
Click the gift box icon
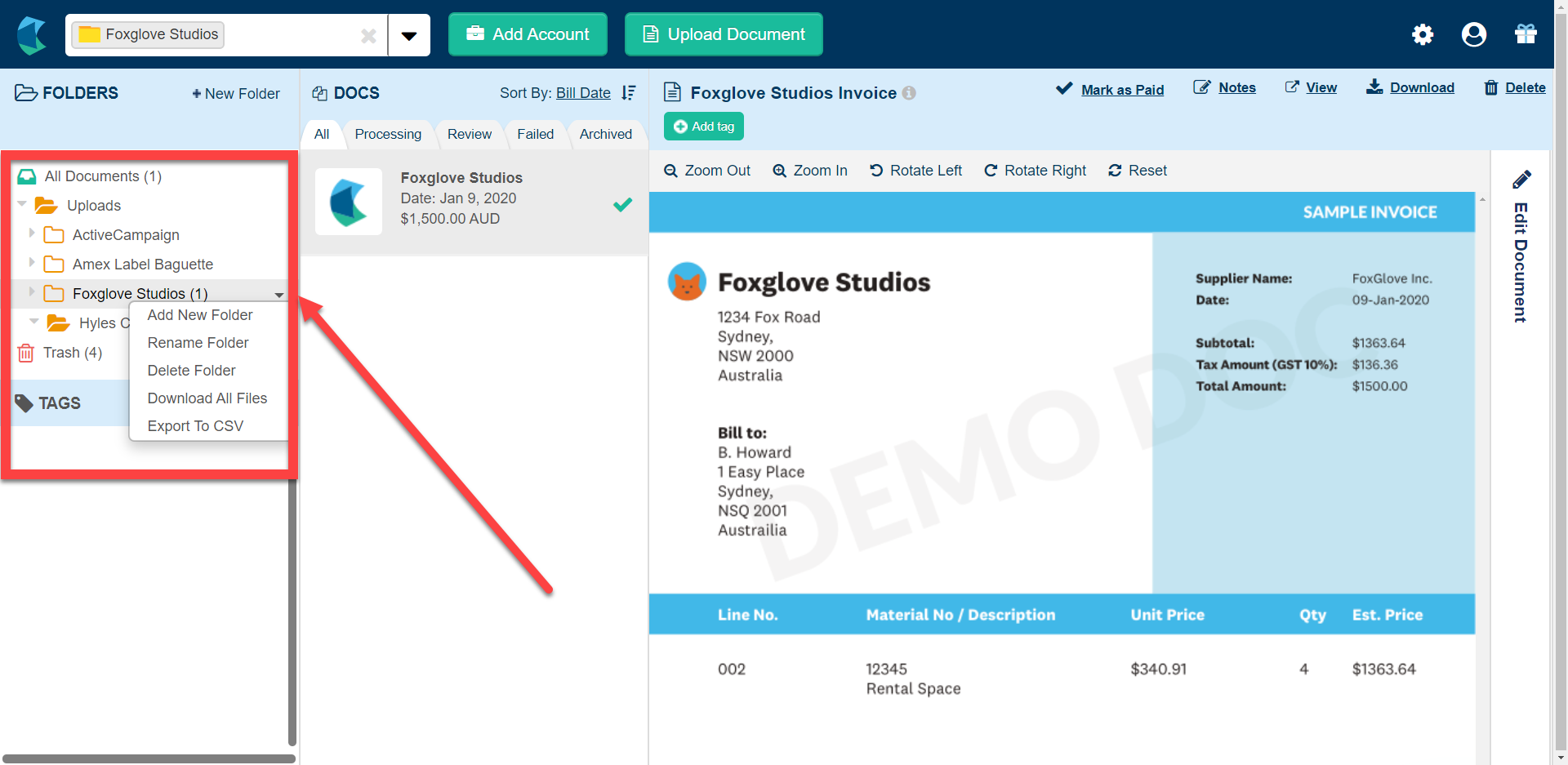(1525, 34)
